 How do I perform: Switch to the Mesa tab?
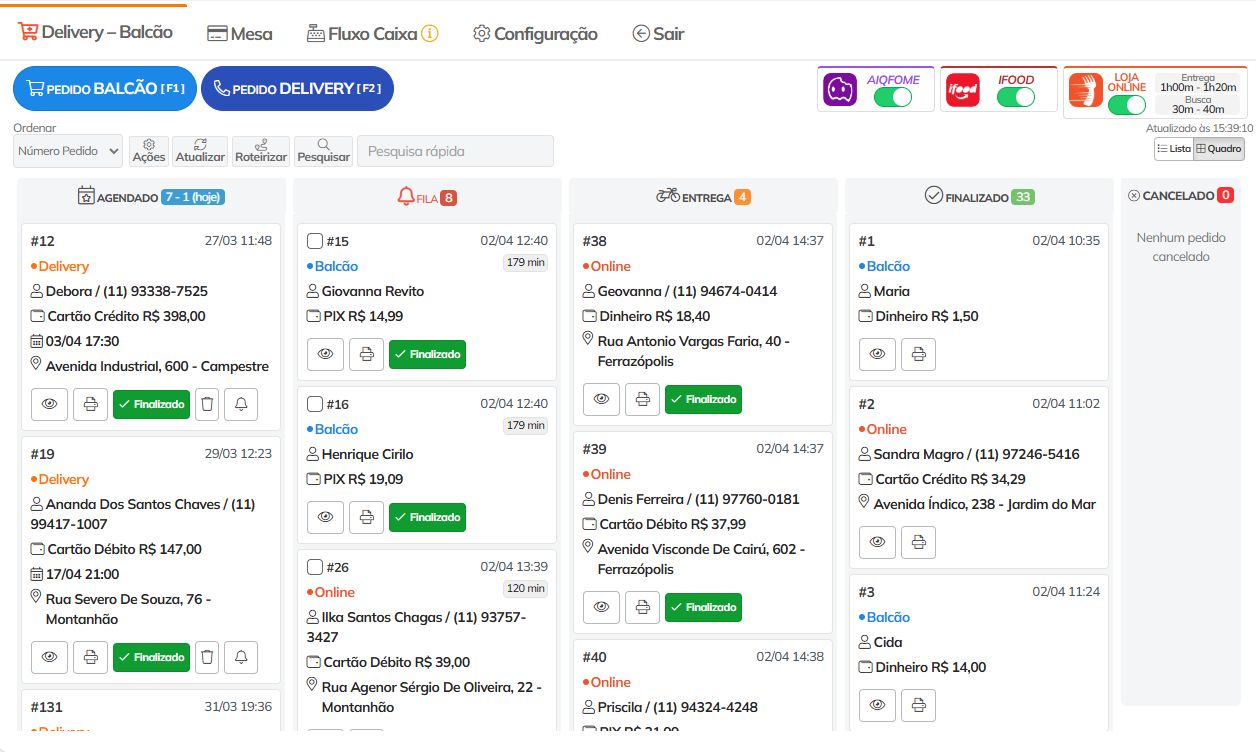coord(239,34)
